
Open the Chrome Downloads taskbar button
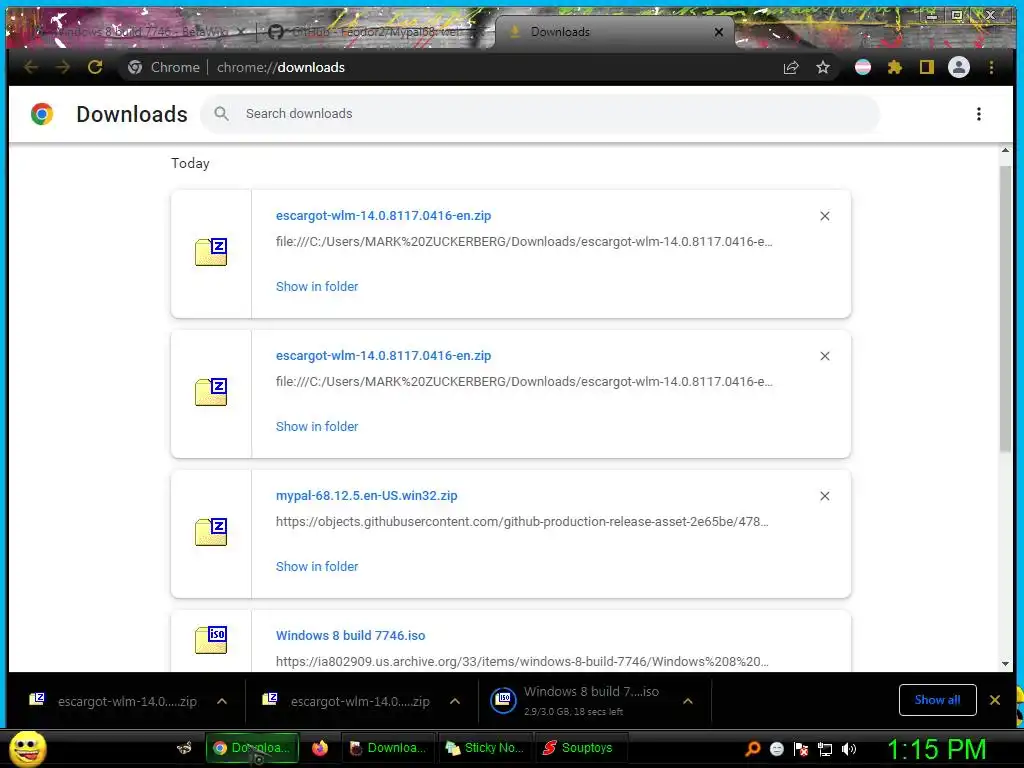tap(253, 748)
